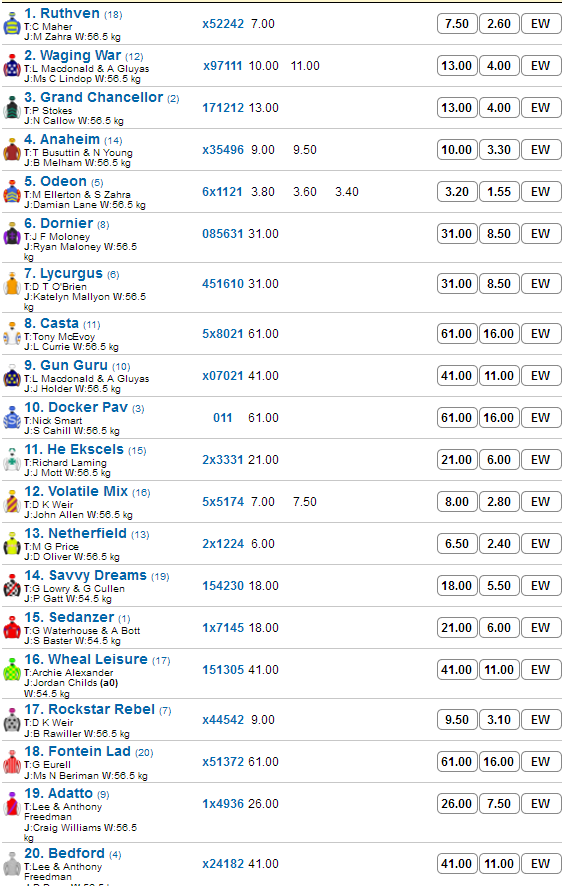Click Netherfield's yellow silks icon

click(x=12, y=544)
